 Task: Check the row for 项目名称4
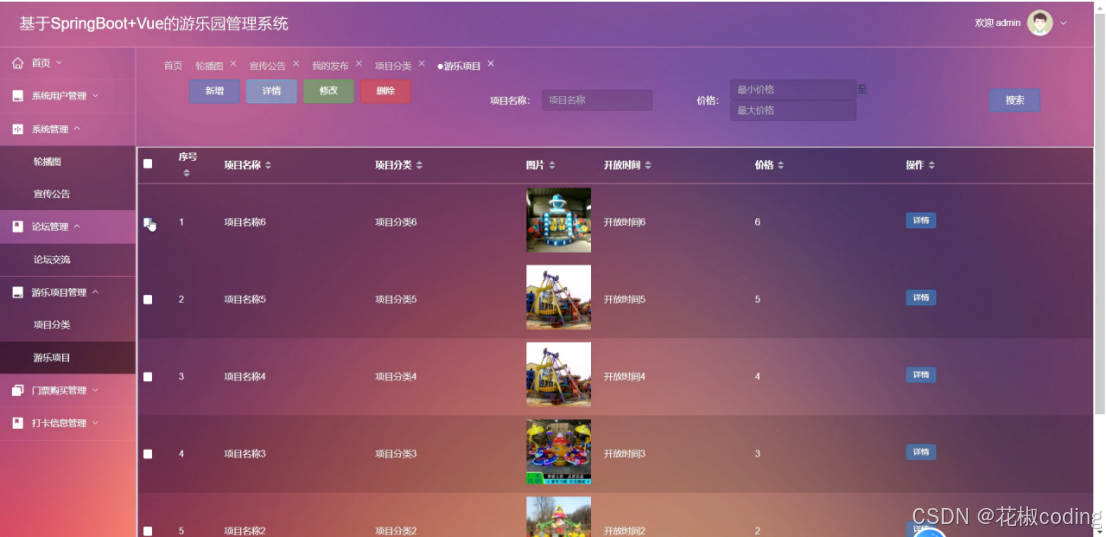coord(147,377)
